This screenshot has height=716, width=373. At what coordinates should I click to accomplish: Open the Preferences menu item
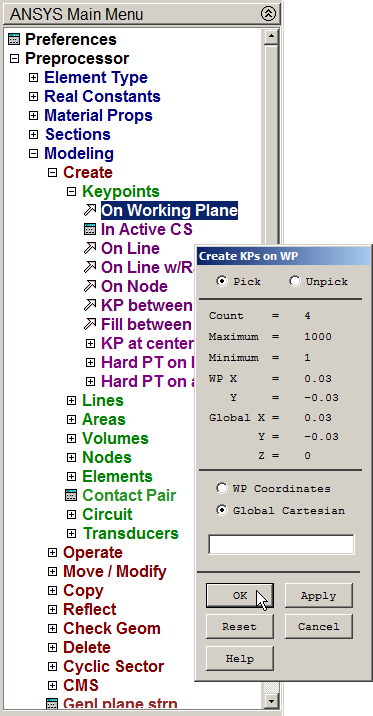[71, 39]
